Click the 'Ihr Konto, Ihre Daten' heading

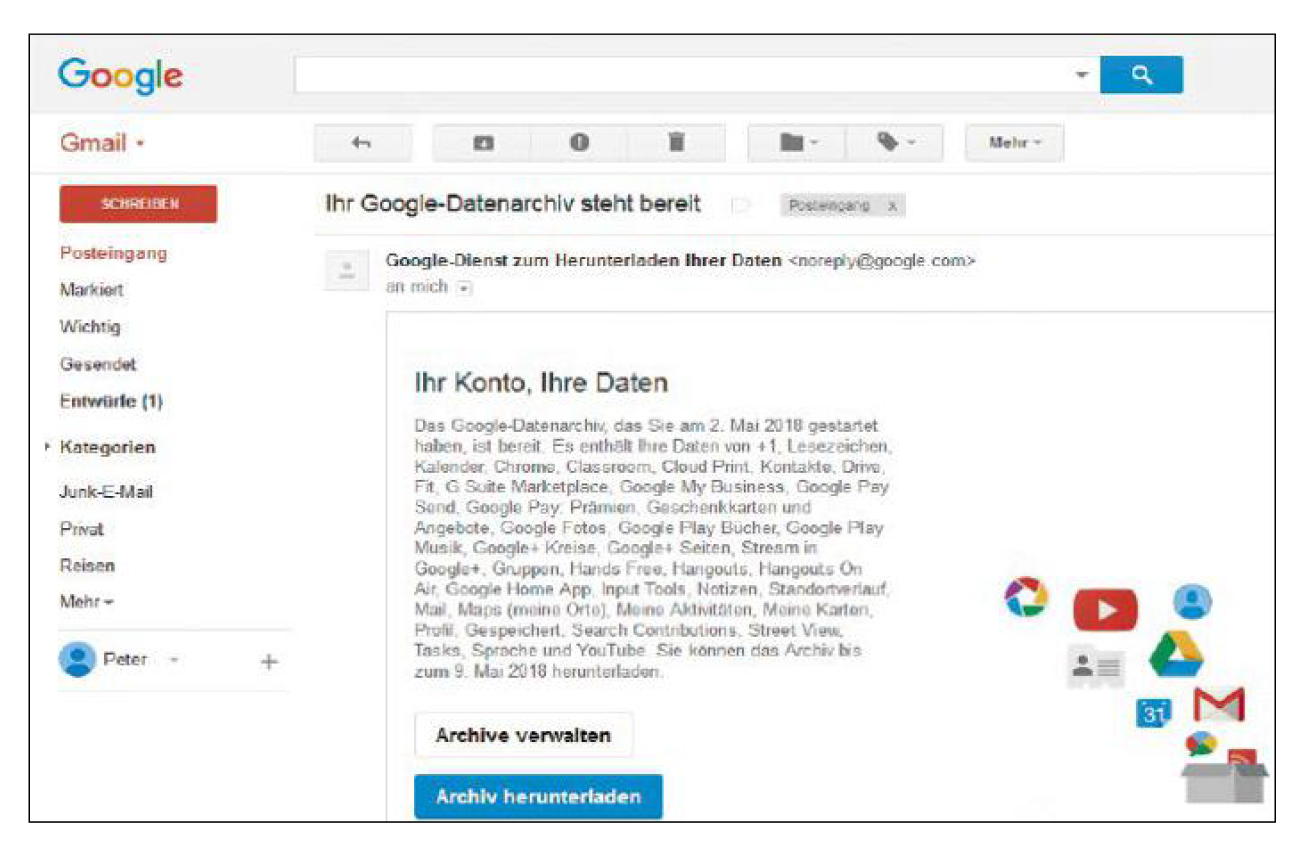coord(541,382)
